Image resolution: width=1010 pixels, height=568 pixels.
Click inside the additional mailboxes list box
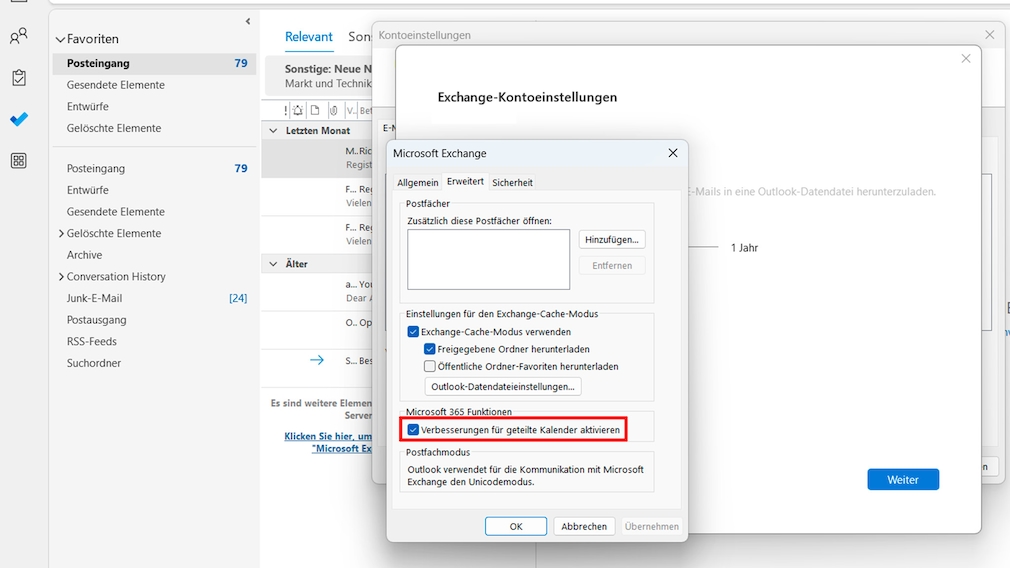[x=488, y=260]
